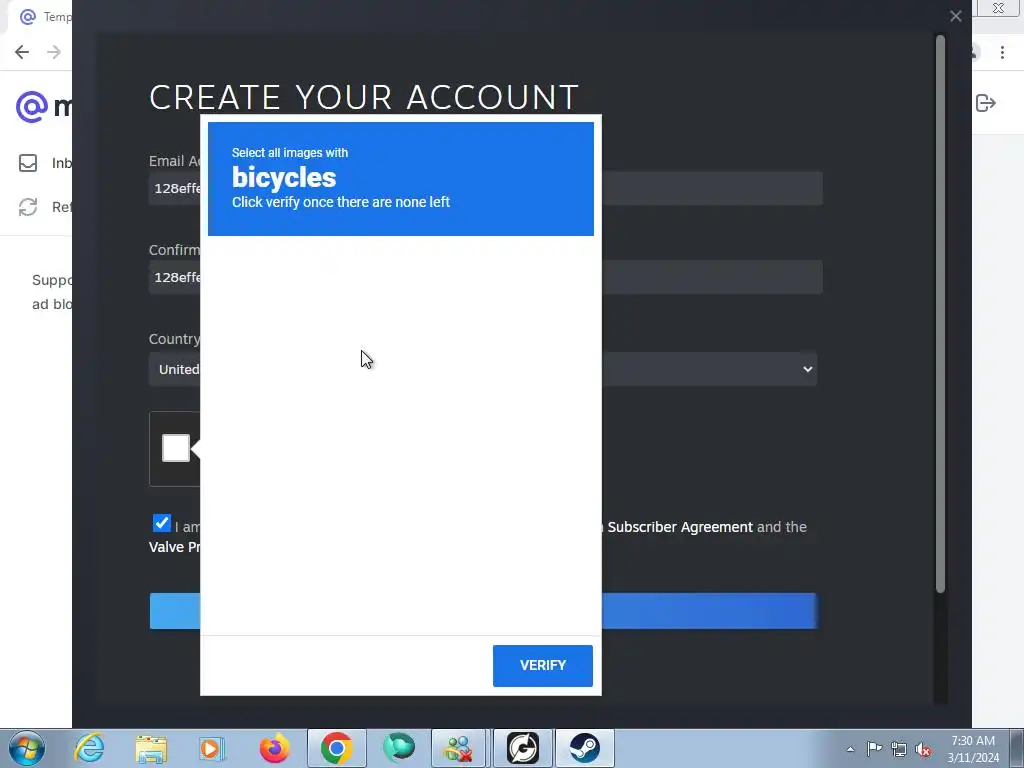Switch to Steam in the taskbar
Image resolution: width=1024 pixels, height=768 pixels.
coord(584,748)
